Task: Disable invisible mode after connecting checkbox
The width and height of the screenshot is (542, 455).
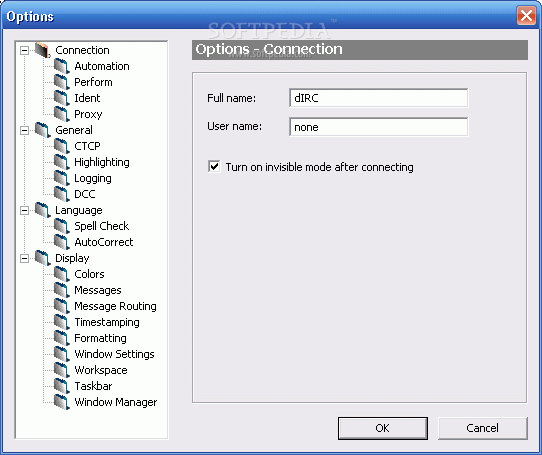Action: click(214, 167)
